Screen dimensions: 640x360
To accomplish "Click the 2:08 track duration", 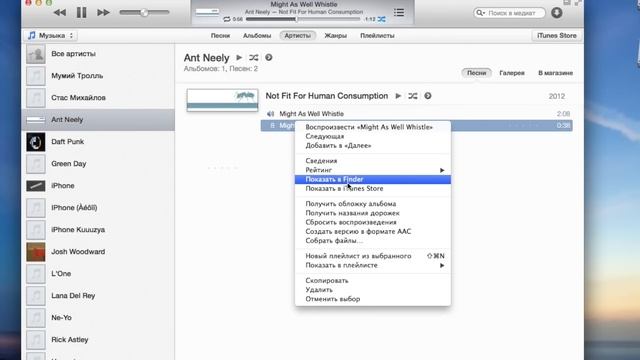I will (563, 114).
